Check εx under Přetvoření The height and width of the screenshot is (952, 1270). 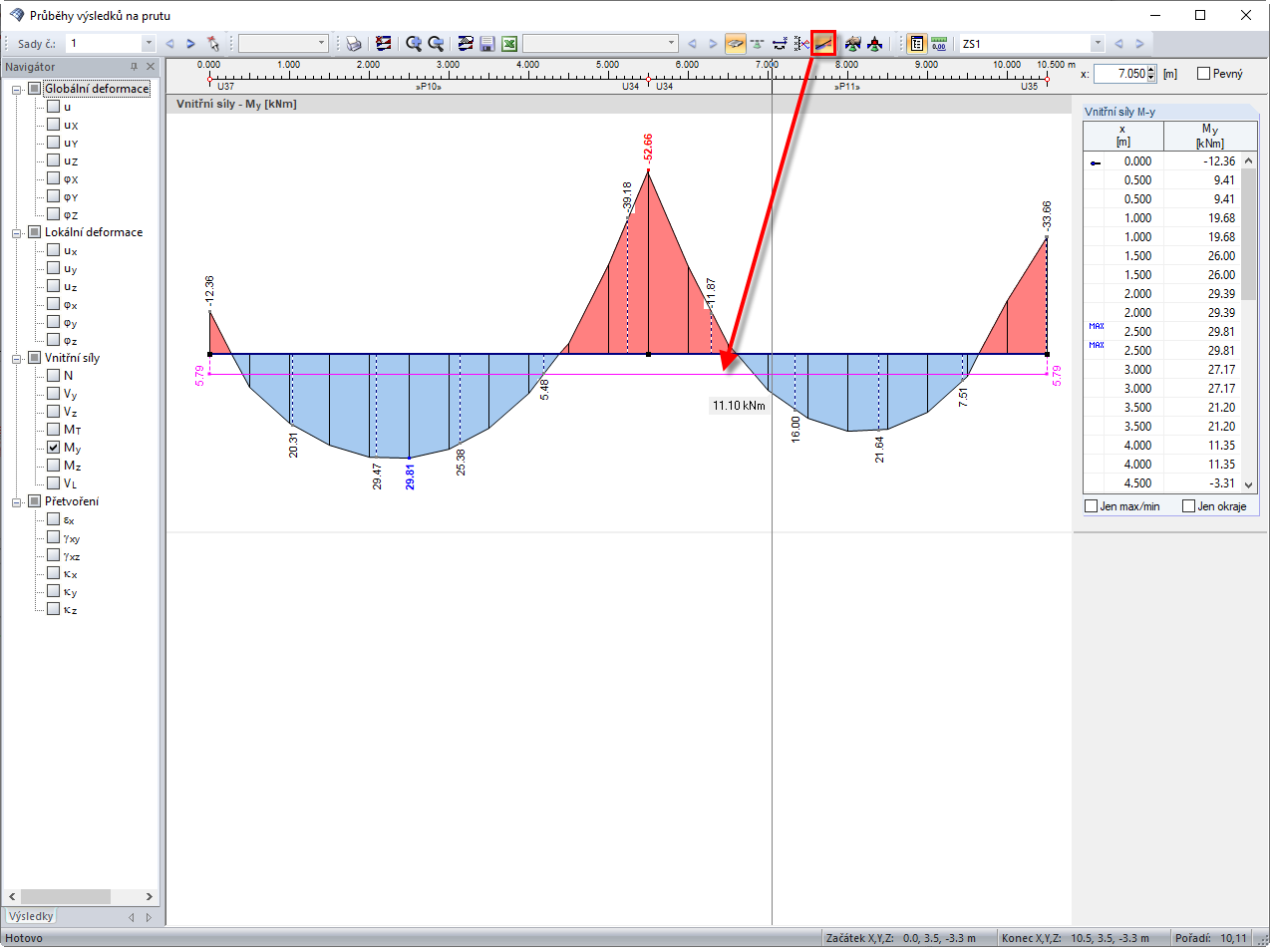[54, 519]
